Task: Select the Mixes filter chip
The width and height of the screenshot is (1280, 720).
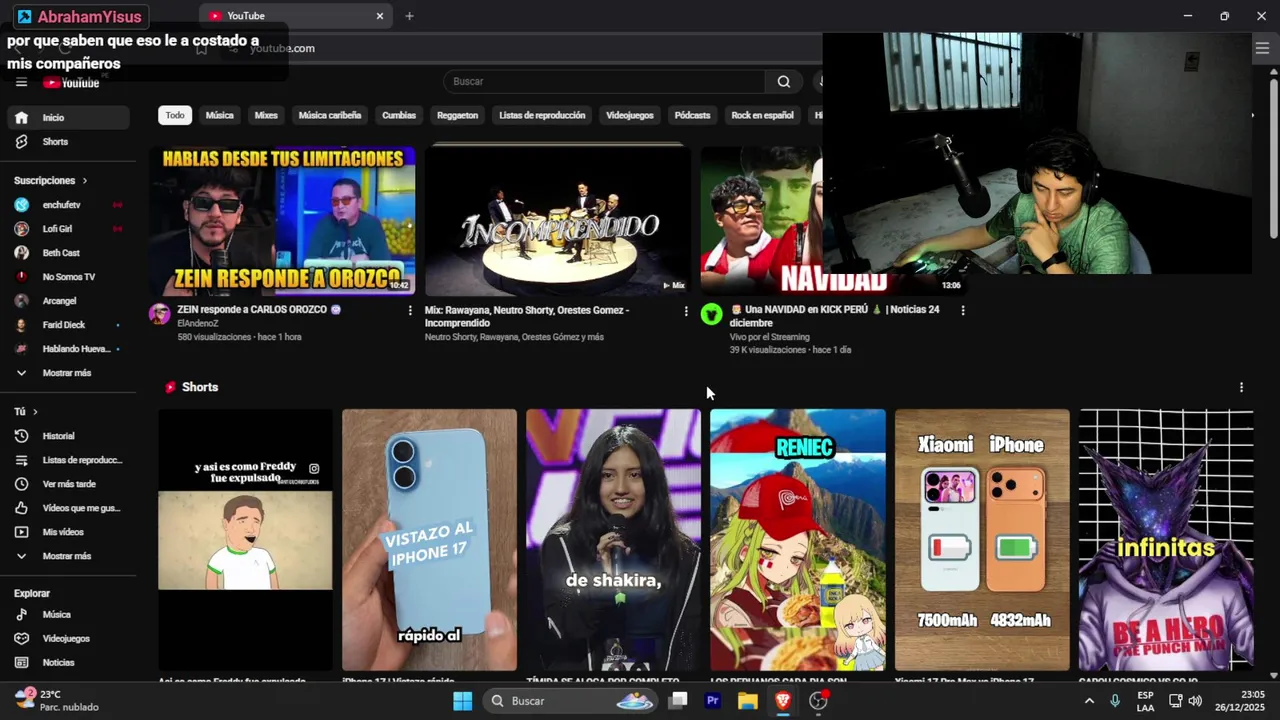Action: pyautogui.click(x=266, y=115)
